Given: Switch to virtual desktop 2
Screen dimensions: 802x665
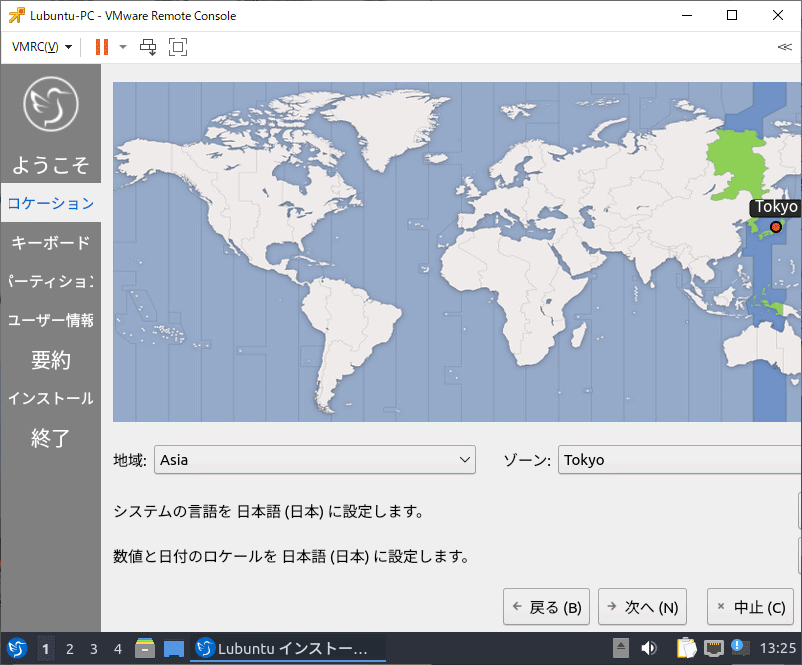Looking at the screenshot, I should coord(70,649).
